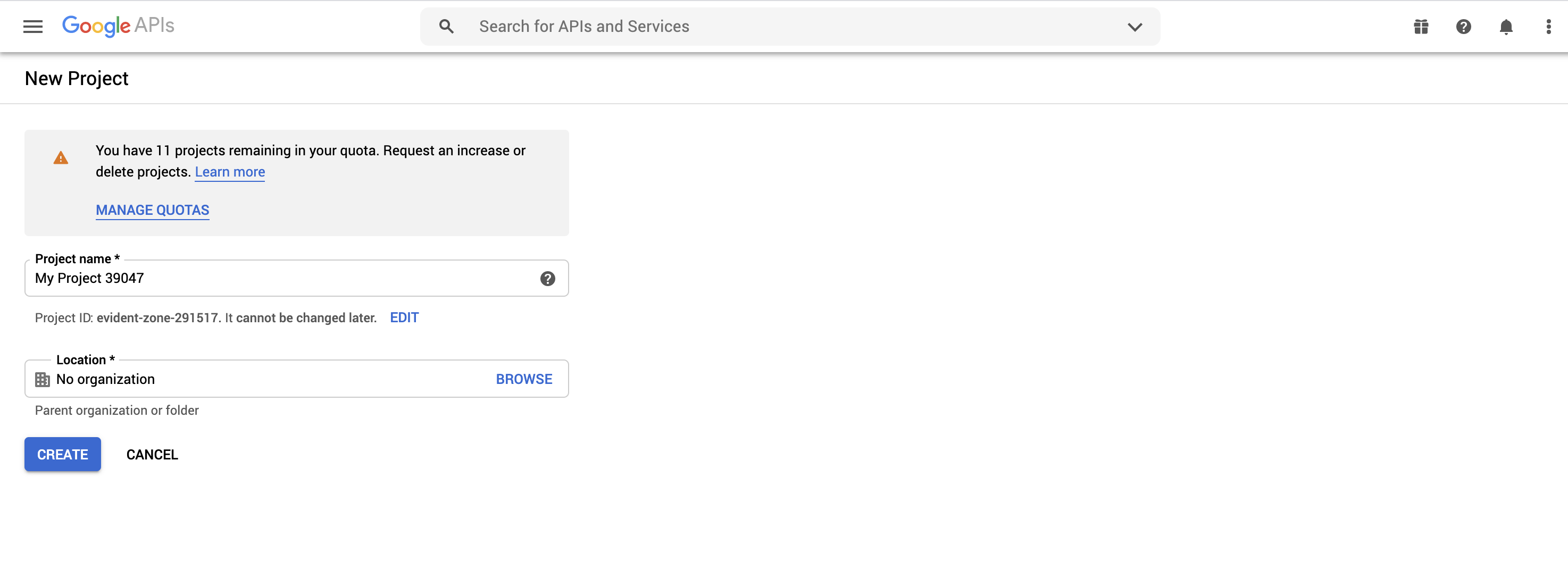Open the gift free trial icon

[1421, 26]
